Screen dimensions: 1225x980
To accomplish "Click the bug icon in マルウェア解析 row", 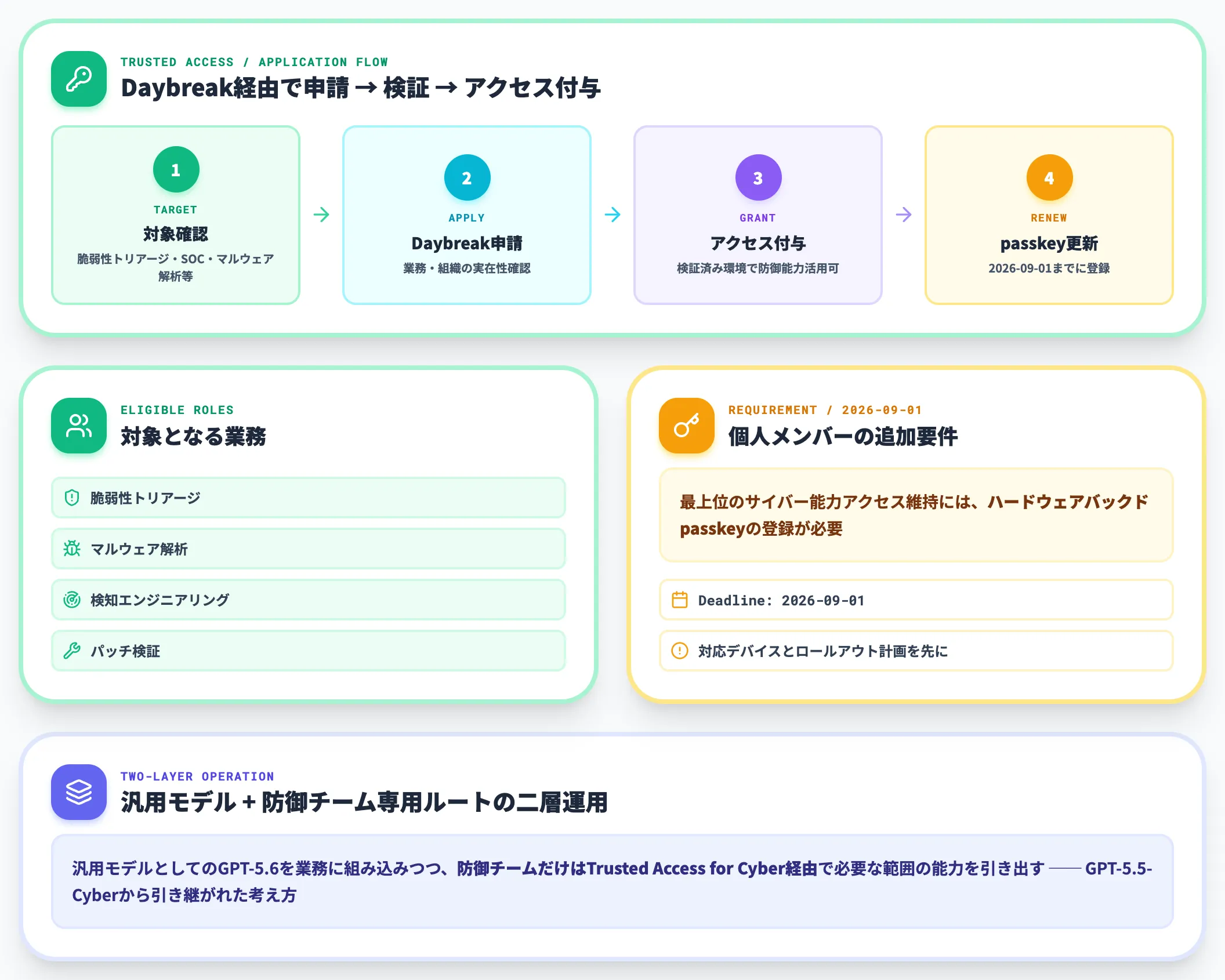I will pos(72,549).
